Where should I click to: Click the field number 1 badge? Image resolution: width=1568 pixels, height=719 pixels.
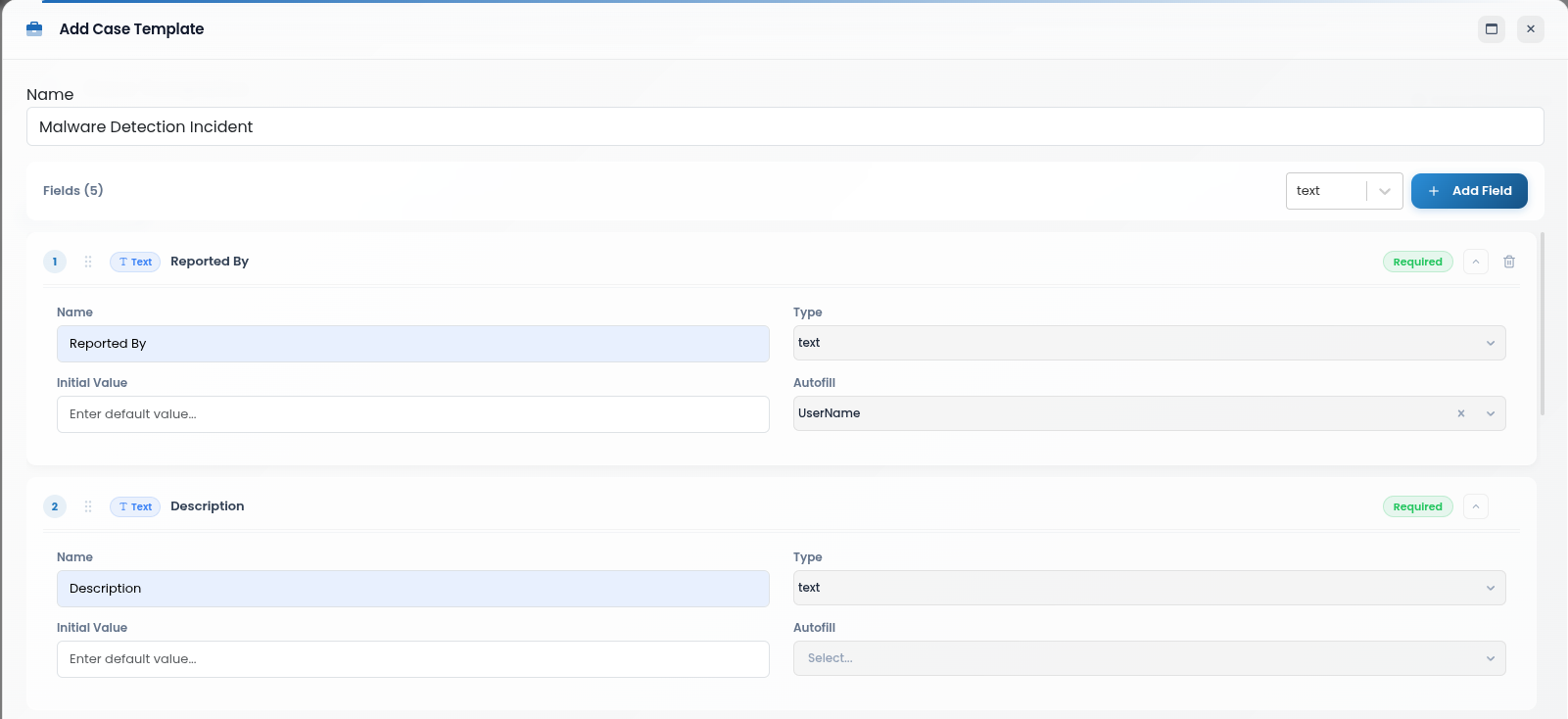click(x=55, y=262)
